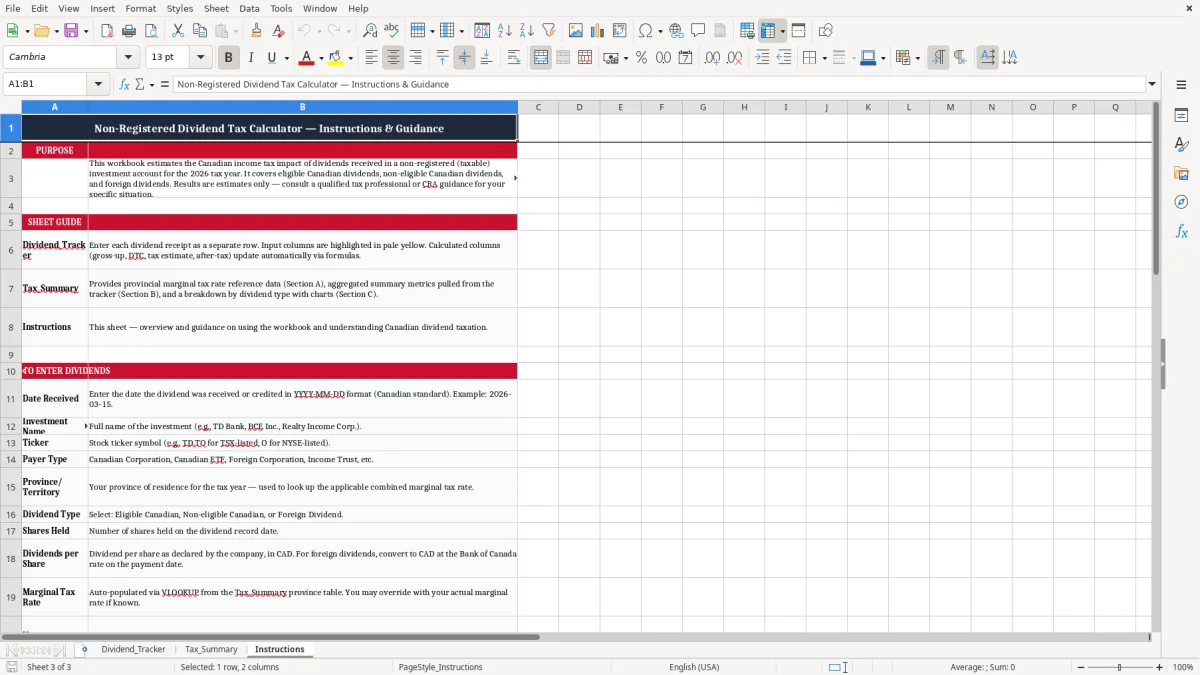The height and width of the screenshot is (675, 1200).
Task: Click the Copy icon
Action: coord(200,31)
